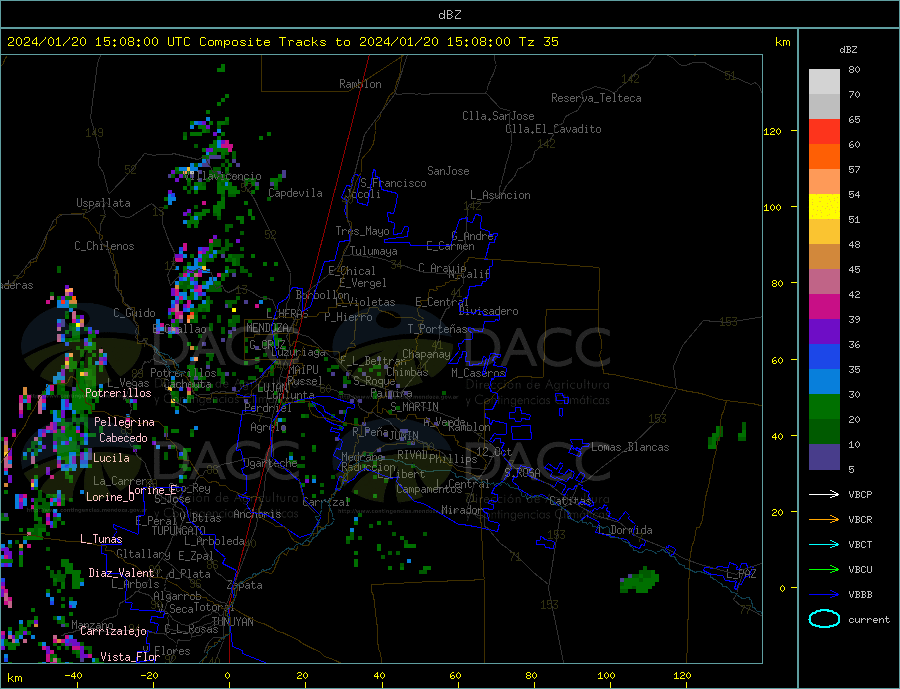Image resolution: width=900 pixels, height=689 pixels.
Task: Click the L_Tunas white label
Action: tap(102, 539)
